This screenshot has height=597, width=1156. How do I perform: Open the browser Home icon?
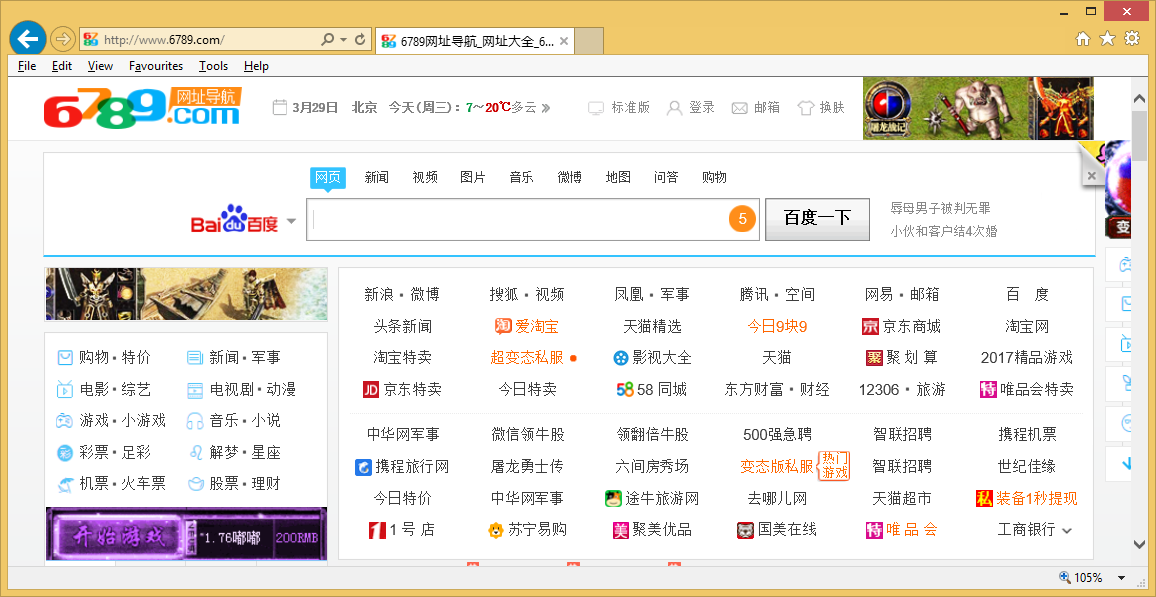[x=1083, y=39]
